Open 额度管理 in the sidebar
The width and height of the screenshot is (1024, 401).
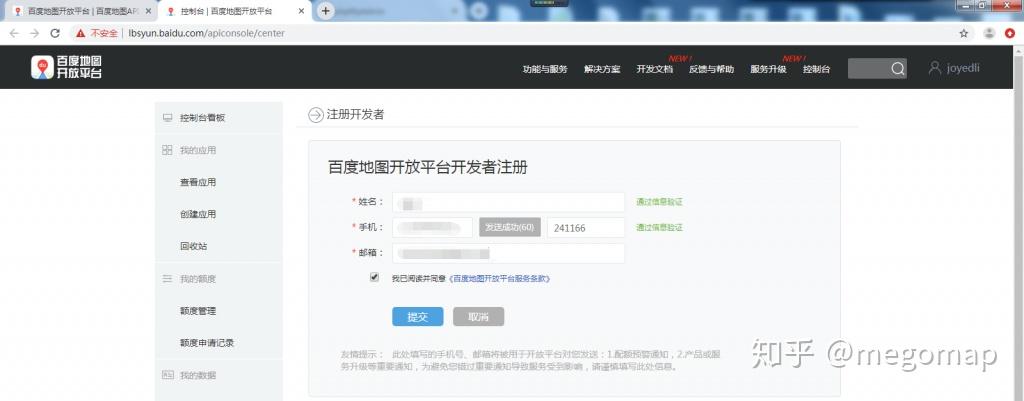point(198,311)
